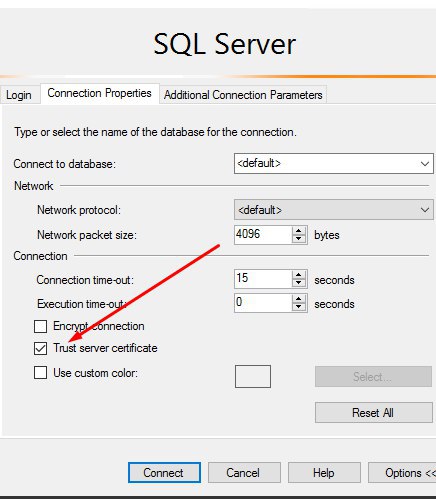
Task: Cancel the connection dialog
Action: (244, 473)
